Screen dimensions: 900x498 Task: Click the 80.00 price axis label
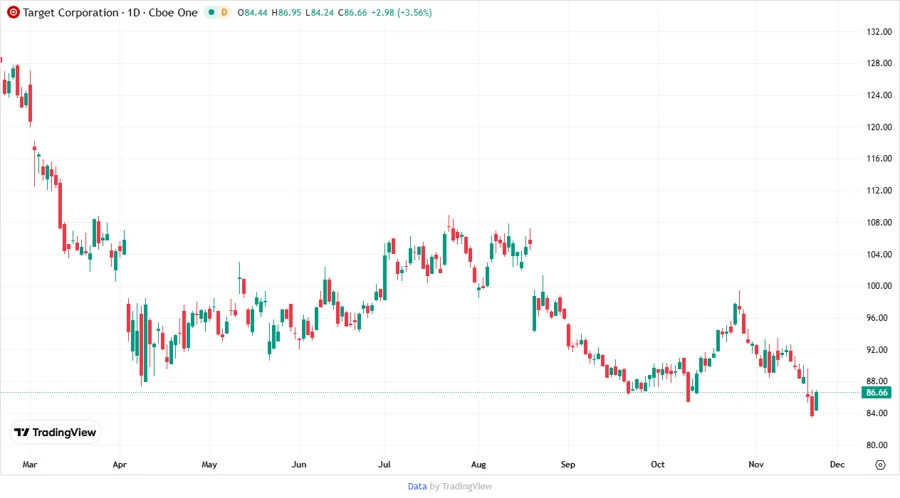(877, 445)
